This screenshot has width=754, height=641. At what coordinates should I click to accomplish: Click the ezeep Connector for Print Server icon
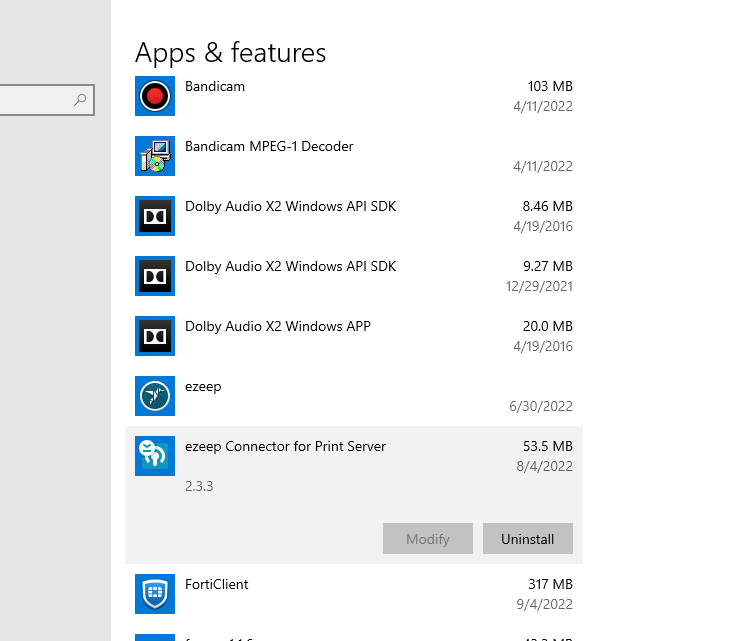[x=155, y=456]
